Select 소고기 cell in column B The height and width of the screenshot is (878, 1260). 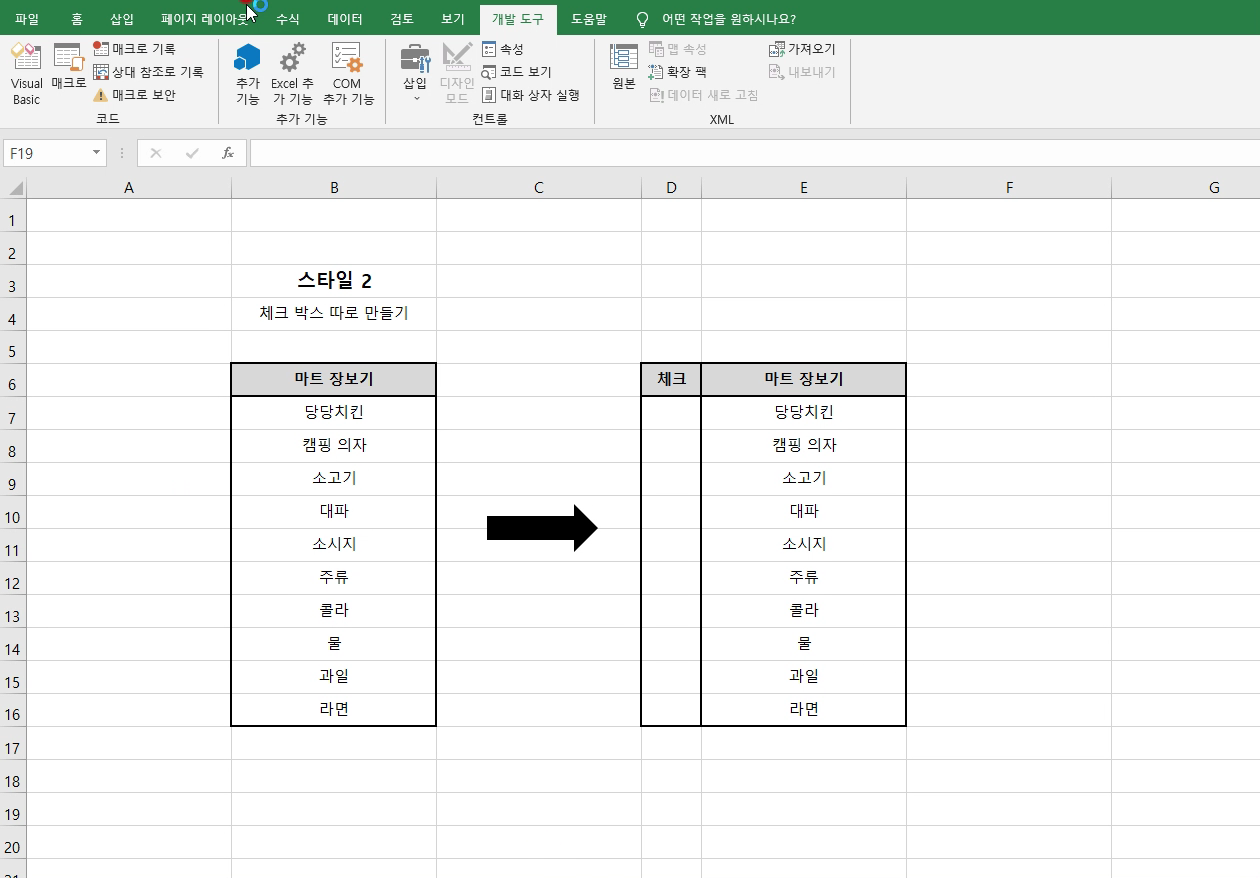(x=334, y=478)
